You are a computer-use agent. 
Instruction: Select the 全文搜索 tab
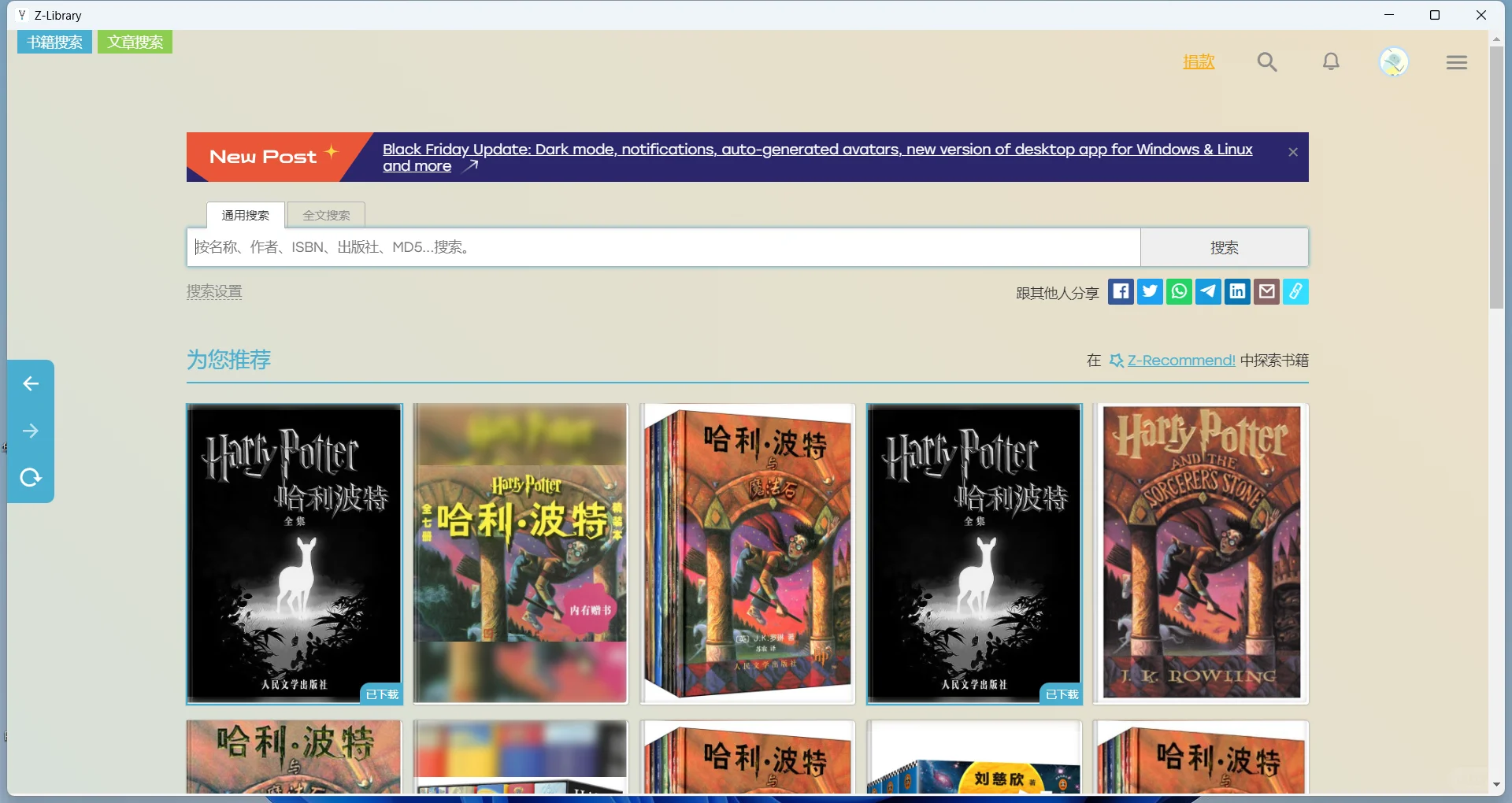click(x=326, y=215)
